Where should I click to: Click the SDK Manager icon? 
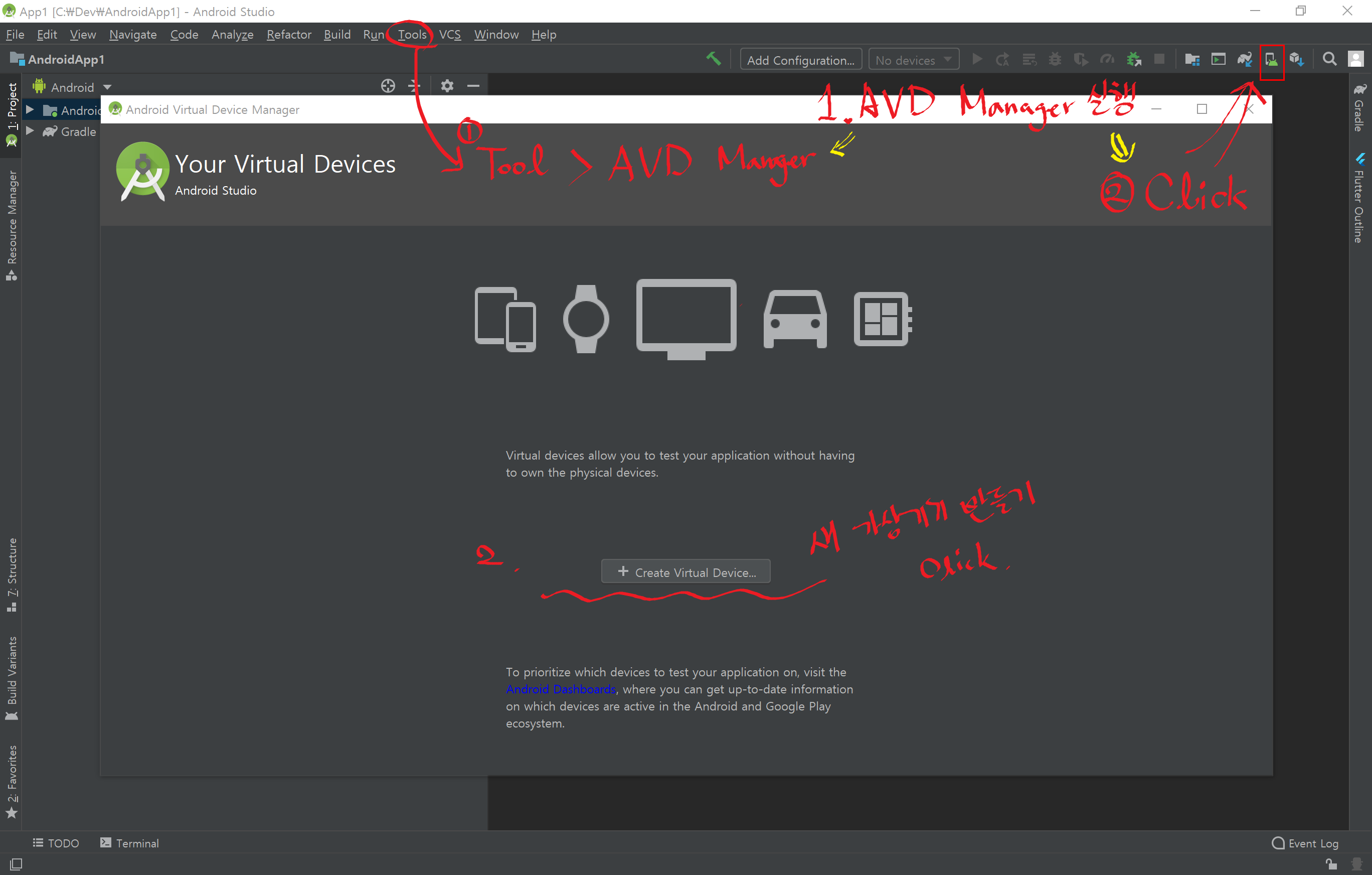1297,59
